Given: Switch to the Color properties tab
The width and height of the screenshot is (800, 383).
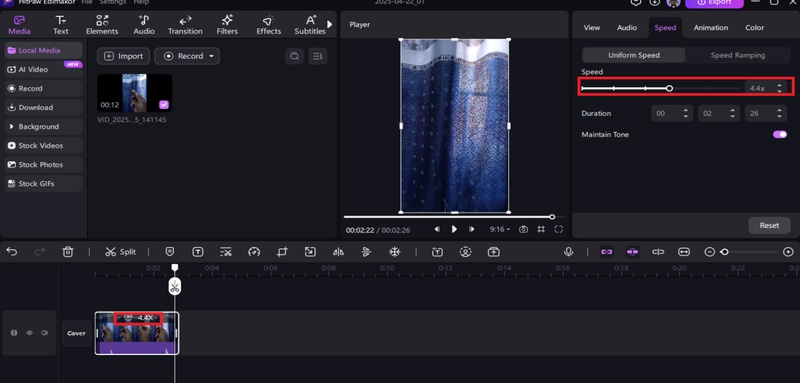Looking at the screenshot, I should point(755,28).
